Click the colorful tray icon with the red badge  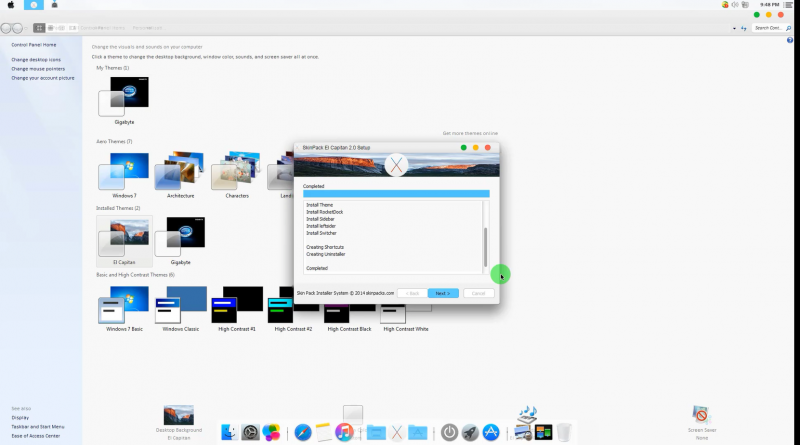tap(724, 5)
